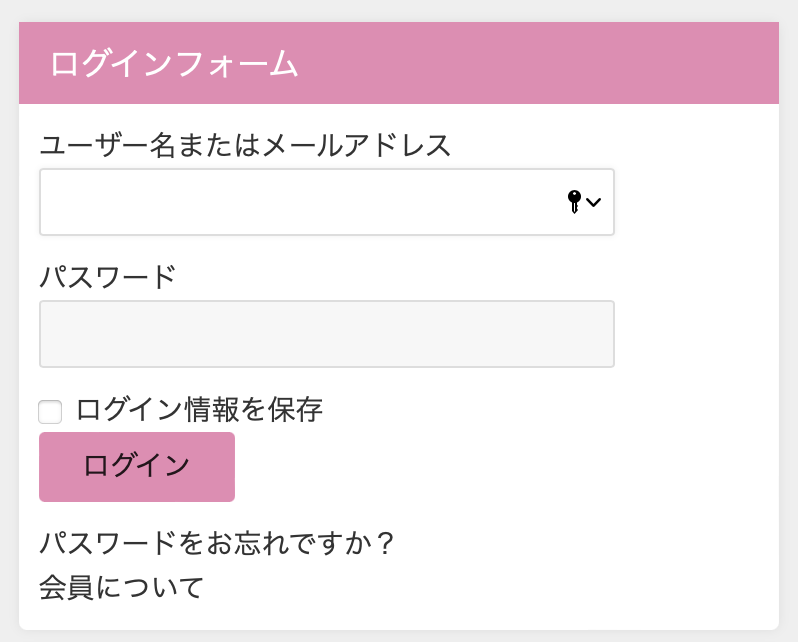Image resolution: width=798 pixels, height=642 pixels.
Task: Click the key icon in username field
Action: pos(574,202)
